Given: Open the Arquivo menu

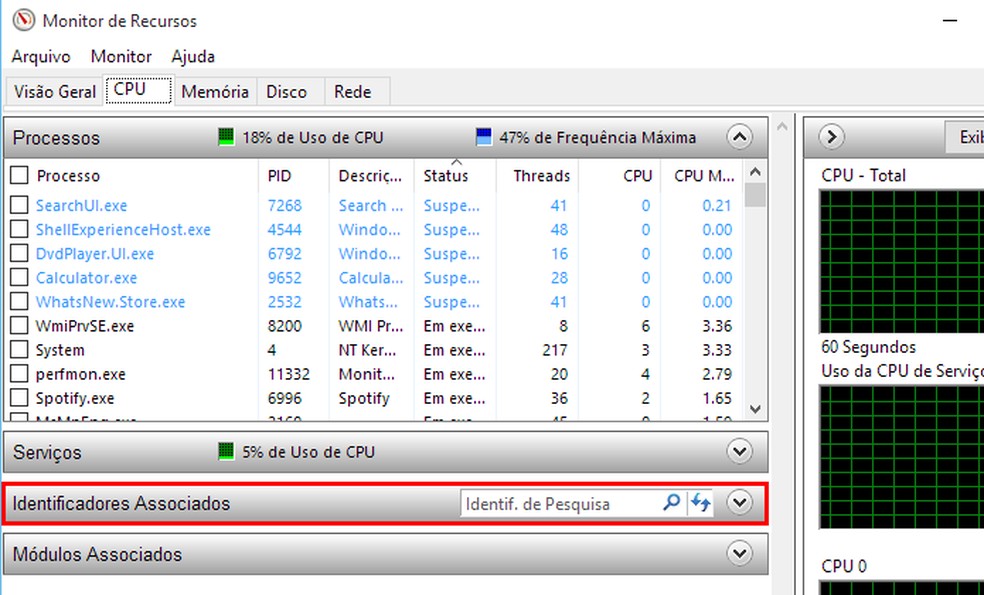Looking at the screenshot, I should (x=41, y=56).
